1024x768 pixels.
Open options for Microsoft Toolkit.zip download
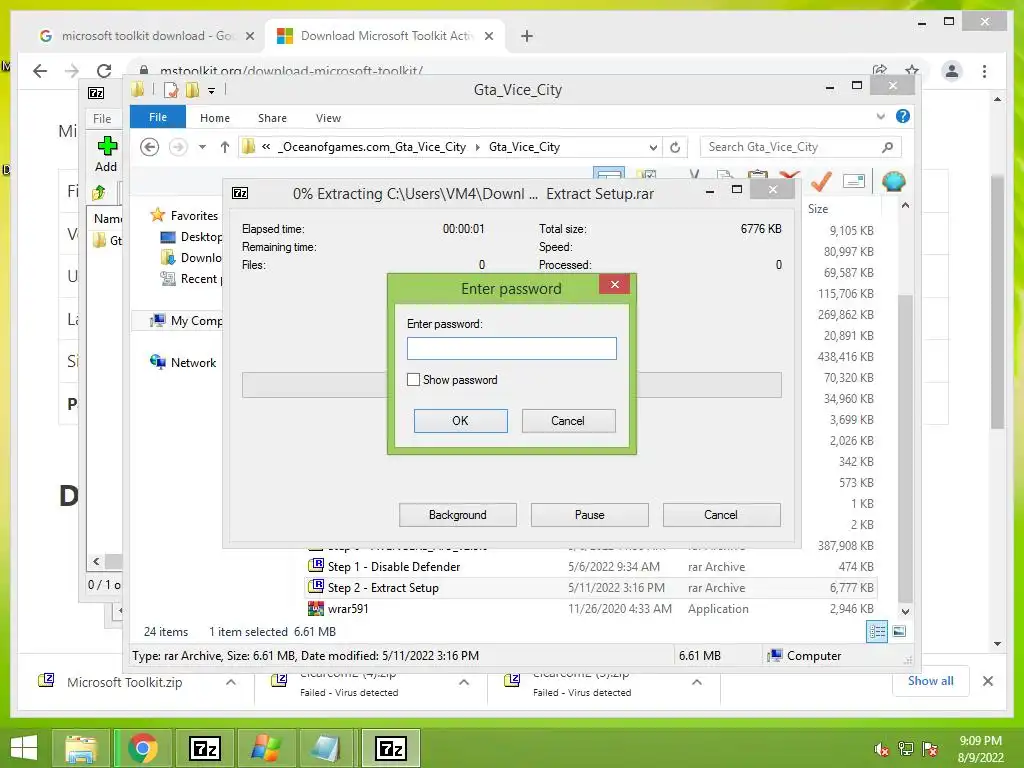click(x=231, y=682)
